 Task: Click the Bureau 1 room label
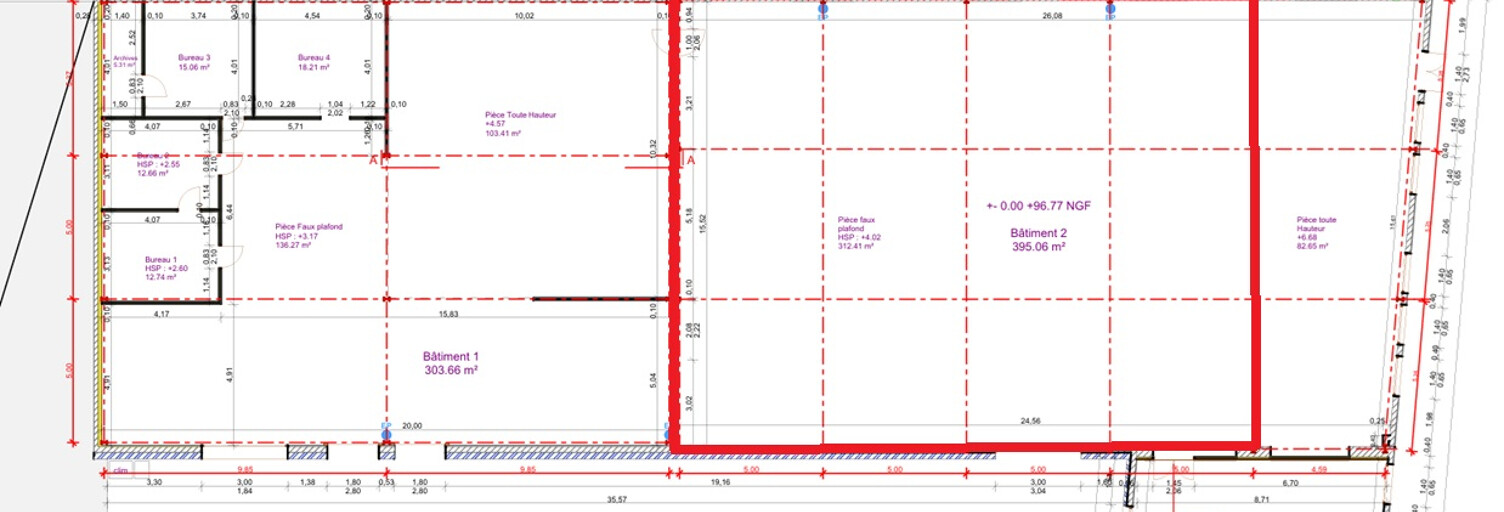pyautogui.click(x=160, y=268)
